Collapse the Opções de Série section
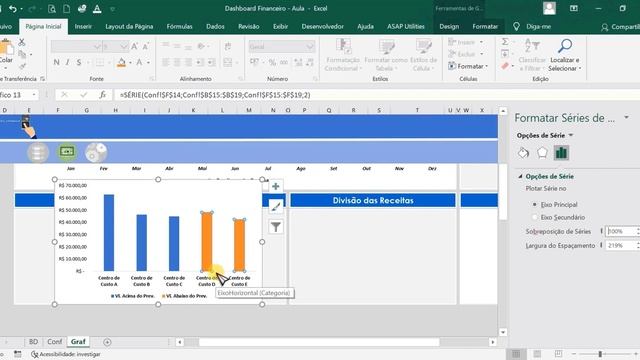This screenshot has width=640, height=360. tap(520, 176)
